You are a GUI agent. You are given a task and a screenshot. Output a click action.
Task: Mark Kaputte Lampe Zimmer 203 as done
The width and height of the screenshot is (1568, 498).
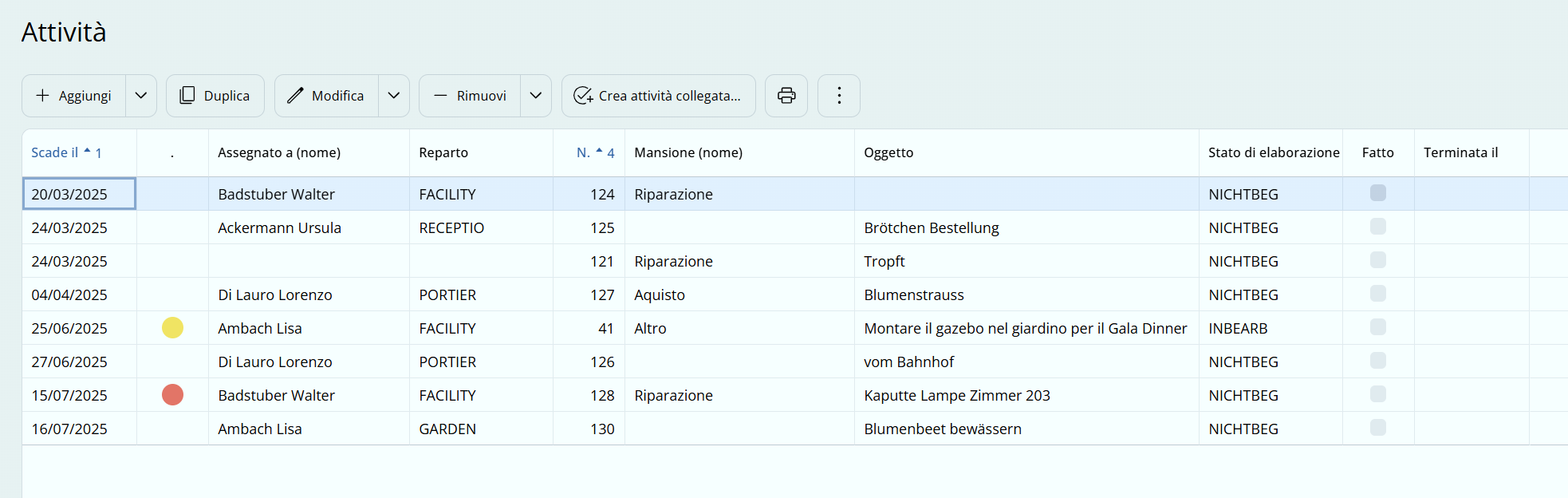tap(1377, 394)
